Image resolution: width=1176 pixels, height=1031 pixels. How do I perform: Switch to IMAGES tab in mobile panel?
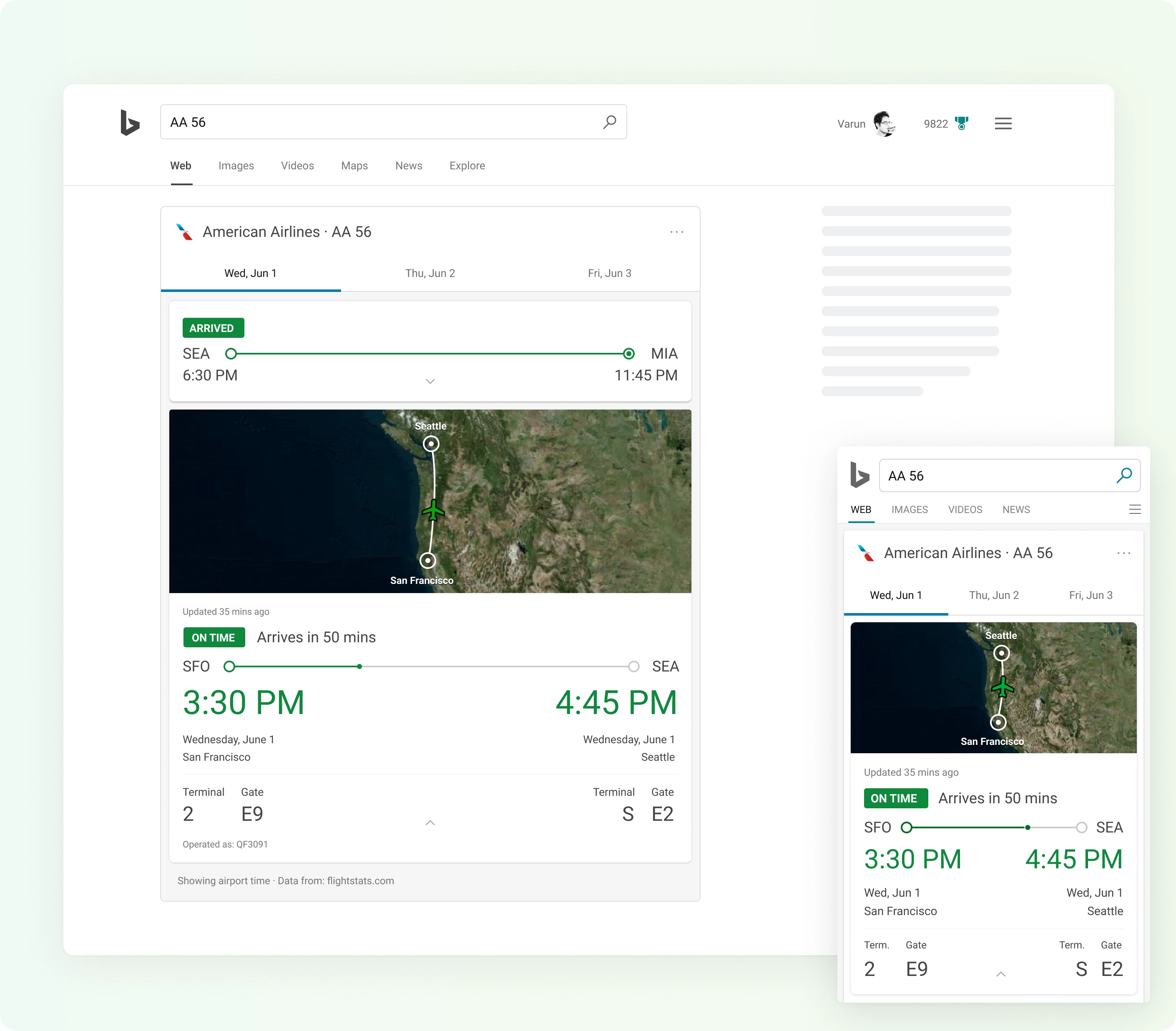click(910, 510)
